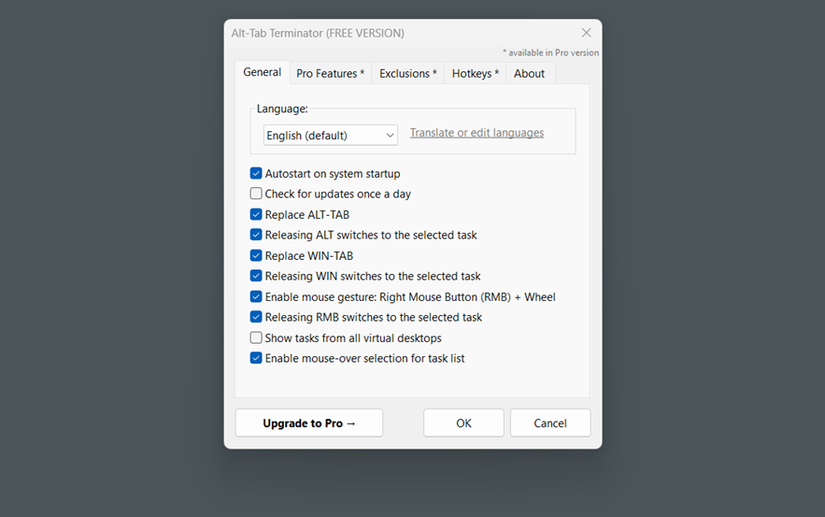Toggle the Replace ALT-TAB checkbox
The height and width of the screenshot is (517, 825).
coord(256,215)
